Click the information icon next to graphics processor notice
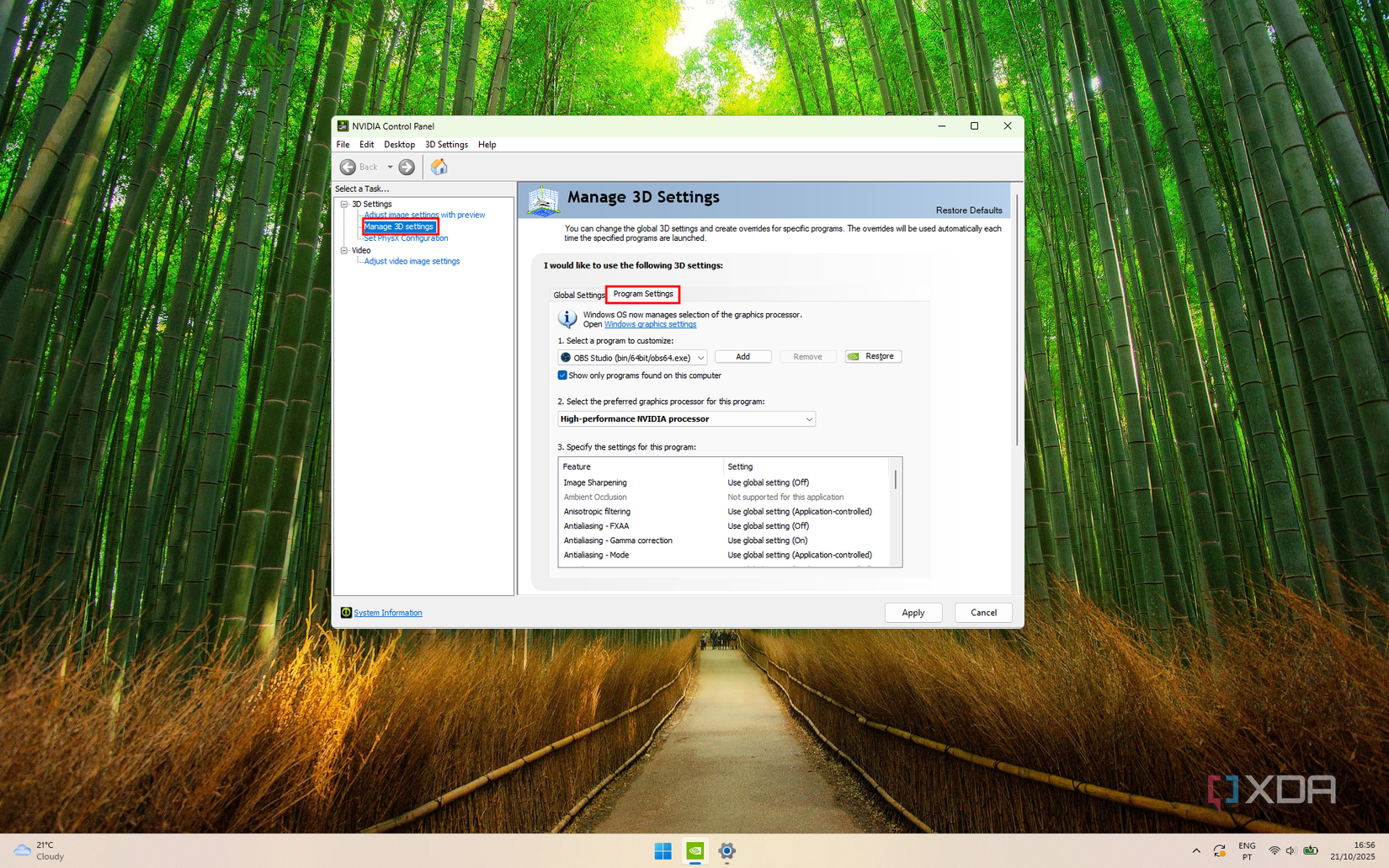Screen dimensions: 1389x868 point(567,319)
